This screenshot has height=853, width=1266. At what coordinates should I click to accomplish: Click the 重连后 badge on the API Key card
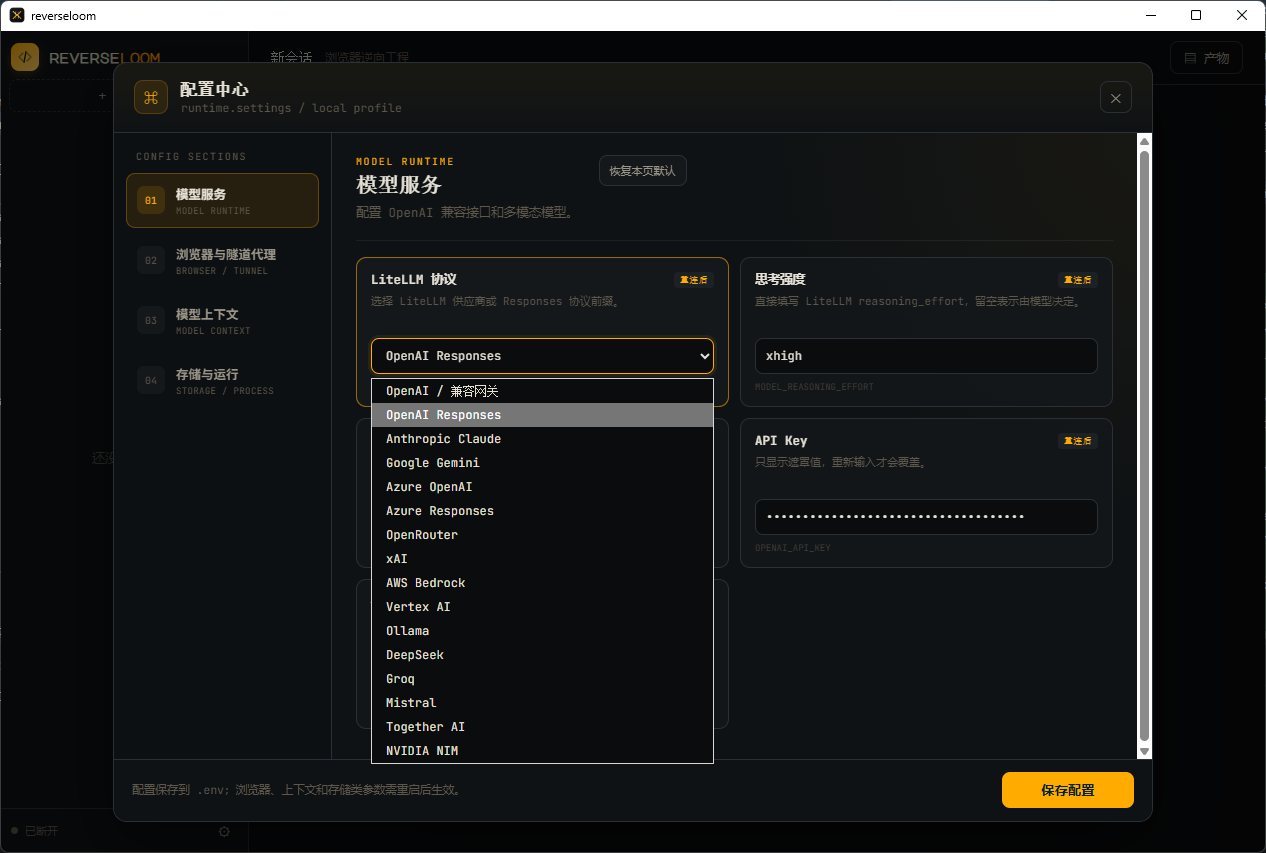(x=1078, y=441)
